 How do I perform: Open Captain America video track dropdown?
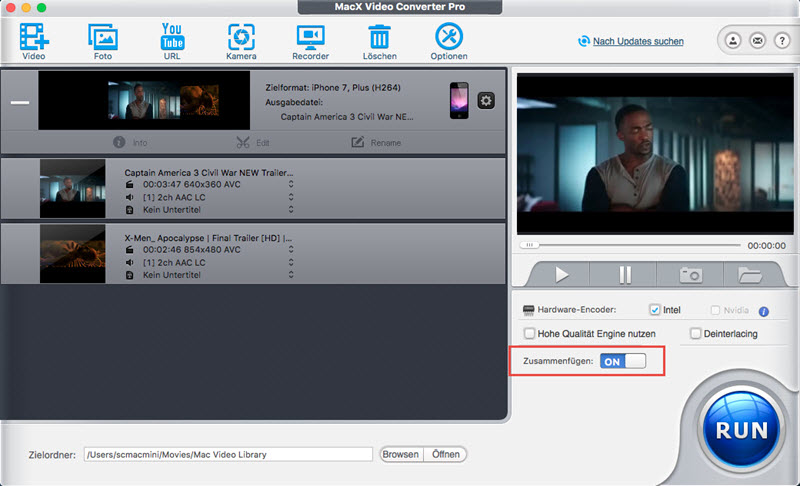pyautogui.click(x=291, y=184)
